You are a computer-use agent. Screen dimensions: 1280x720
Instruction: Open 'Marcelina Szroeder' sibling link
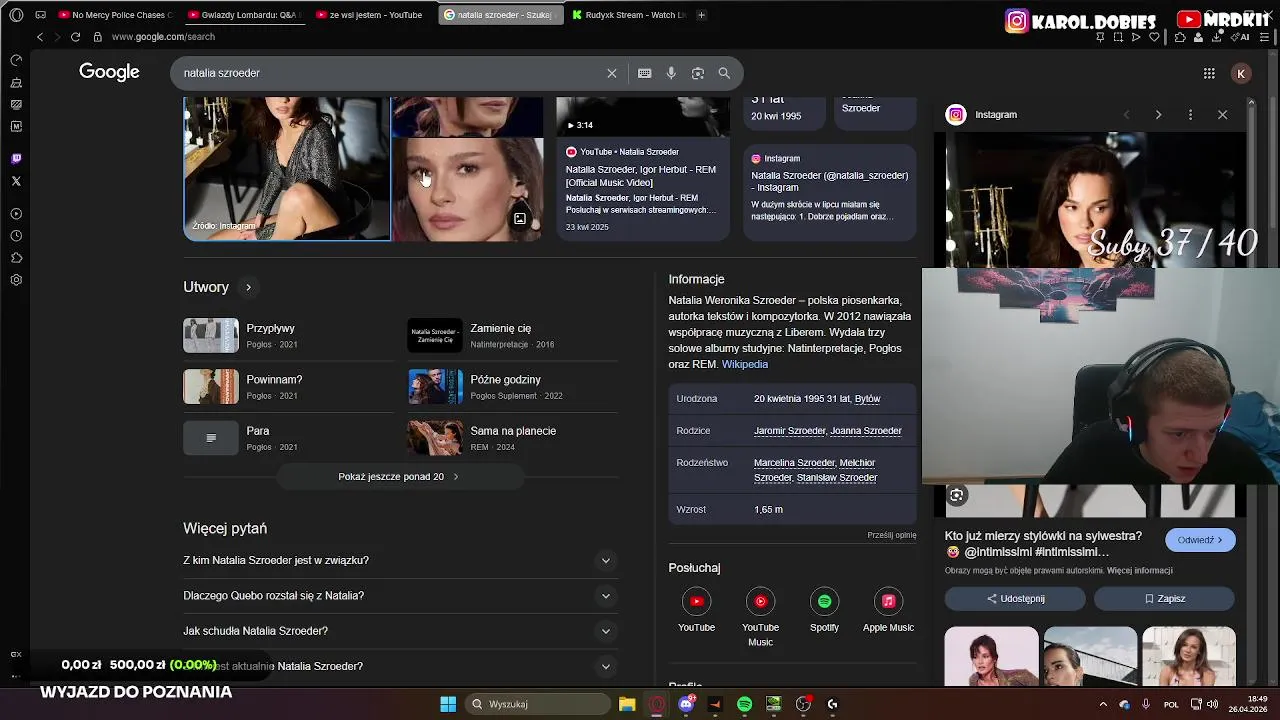pos(795,463)
